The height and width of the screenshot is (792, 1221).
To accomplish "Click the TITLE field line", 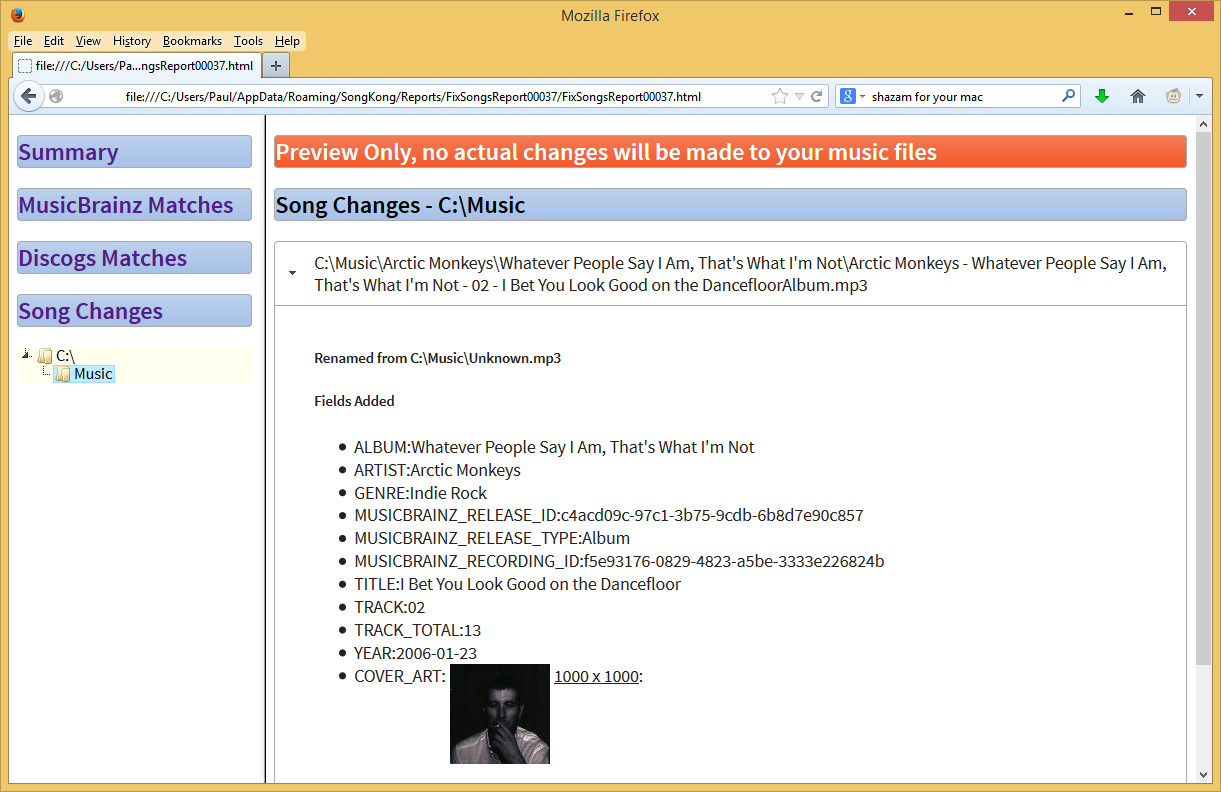I will click(517, 584).
